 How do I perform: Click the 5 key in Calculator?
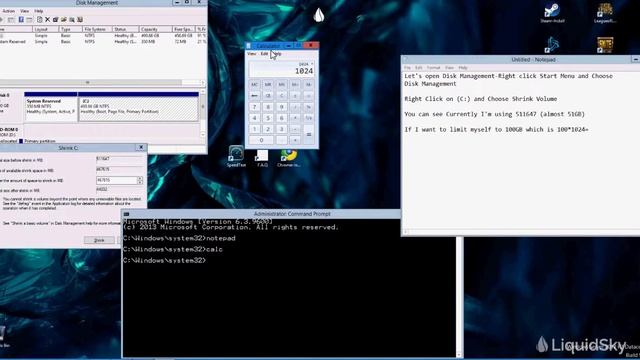[x=268, y=118]
